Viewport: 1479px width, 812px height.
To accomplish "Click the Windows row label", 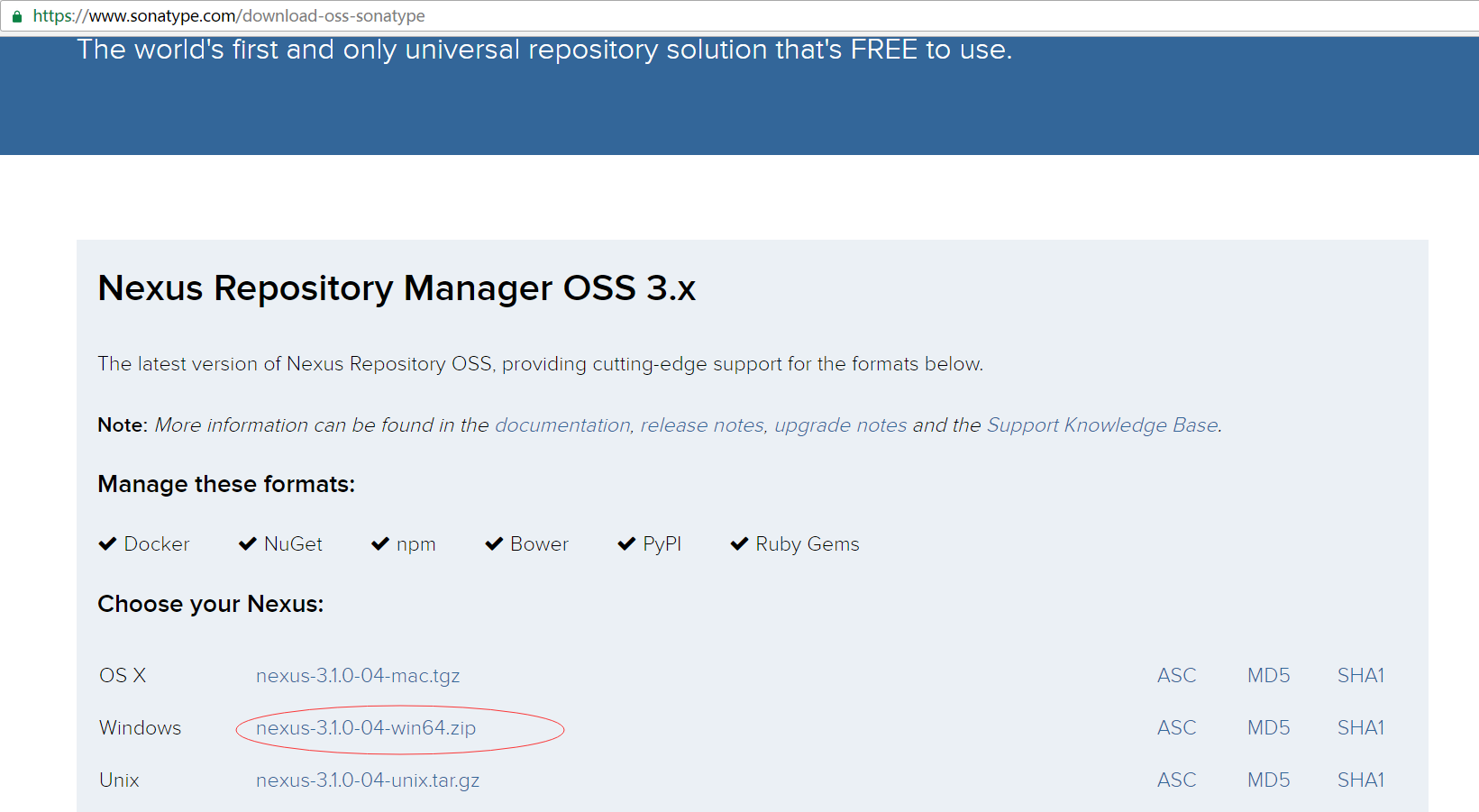I will coord(140,728).
